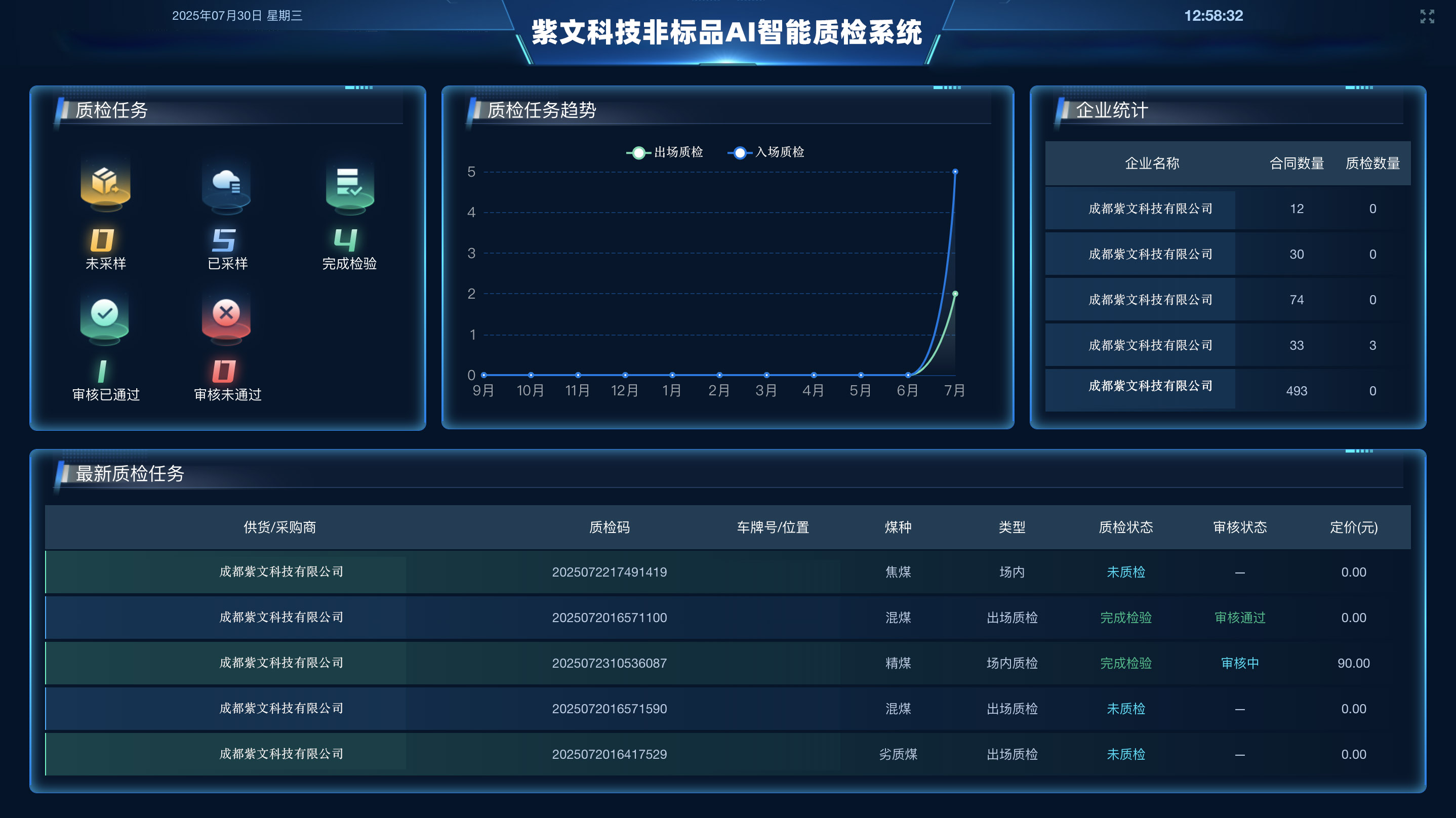Click the 焦煤 coal type cell
Viewport: 1456px width, 818px height.
point(898,572)
